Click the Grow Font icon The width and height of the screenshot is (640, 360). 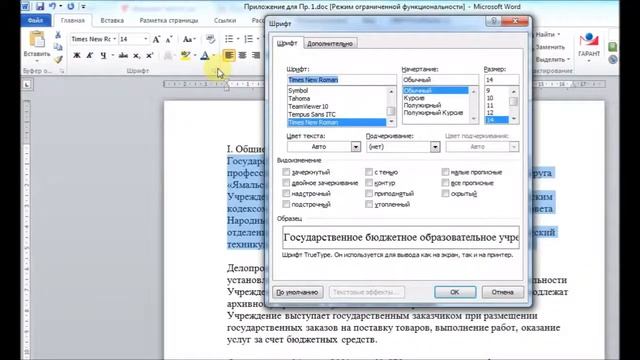(x=156, y=39)
